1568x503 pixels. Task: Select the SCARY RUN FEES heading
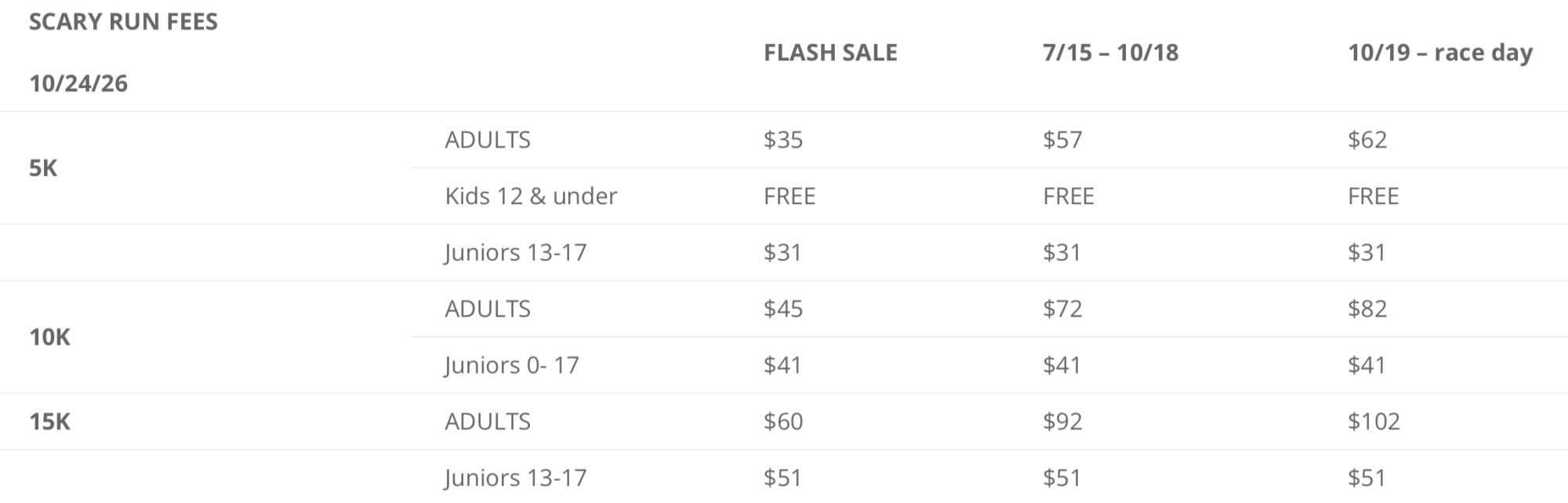[x=123, y=21]
